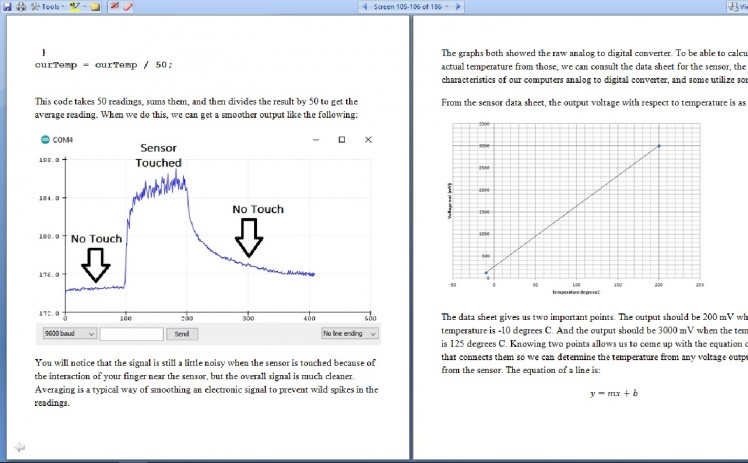748x463 pixels.
Task: Click the serial input field beside Send
Action: tap(132, 334)
